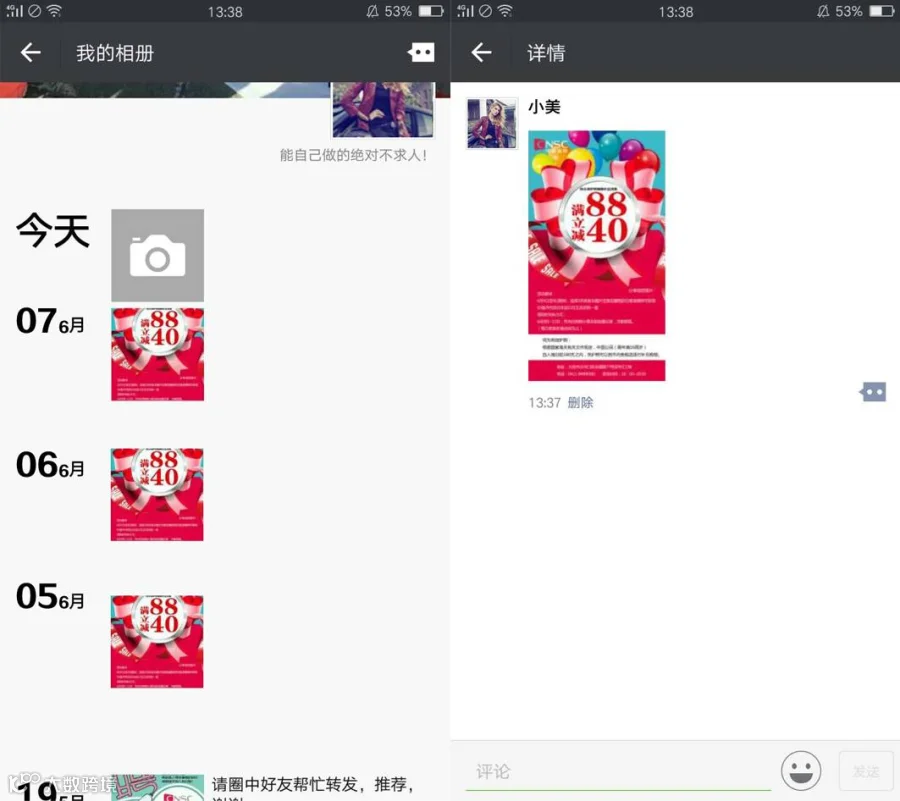900x801 pixels.
Task: Open 小美 profile avatar in details
Action: point(492,123)
